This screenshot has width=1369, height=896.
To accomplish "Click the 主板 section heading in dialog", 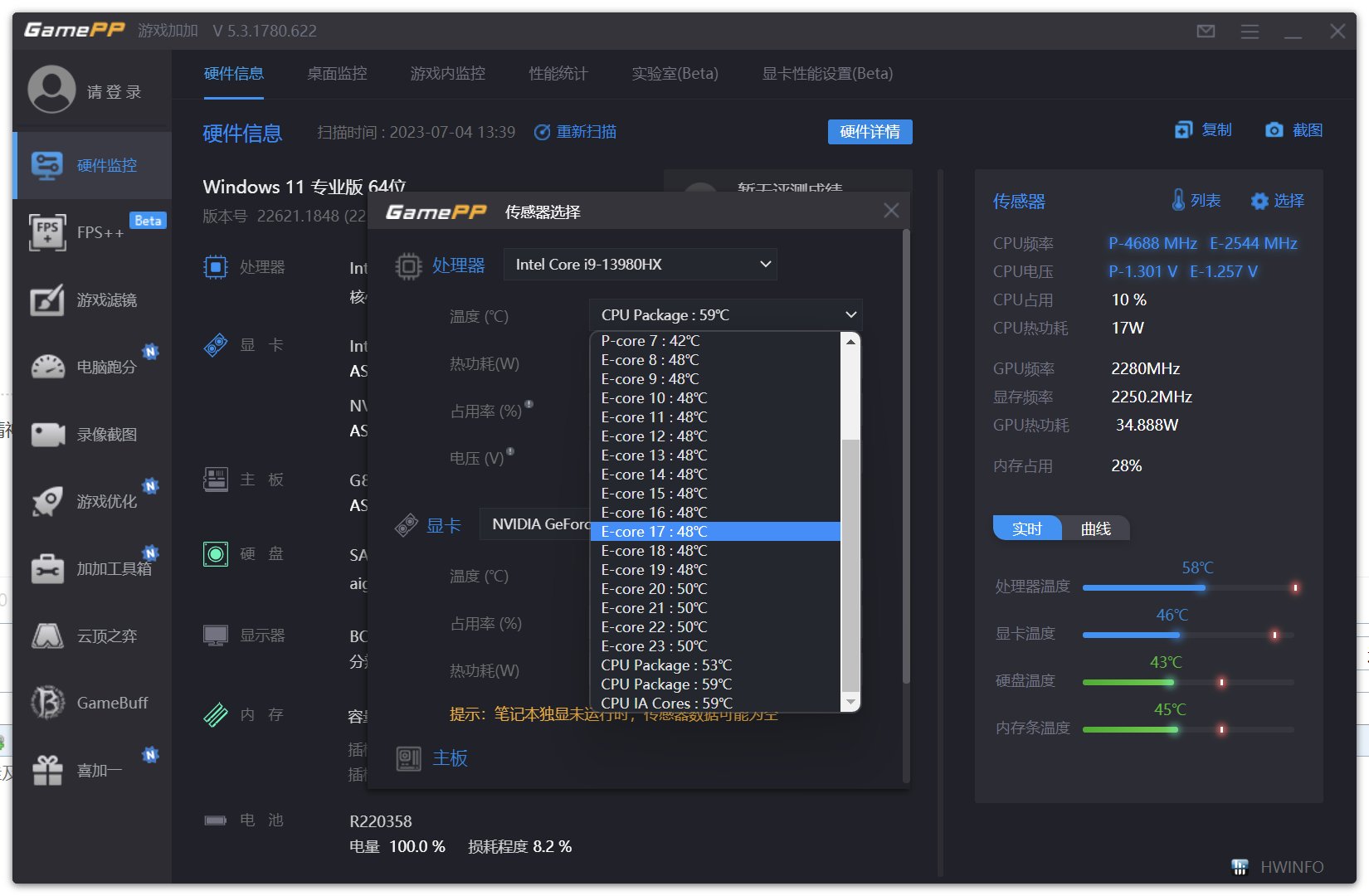I will [x=450, y=758].
